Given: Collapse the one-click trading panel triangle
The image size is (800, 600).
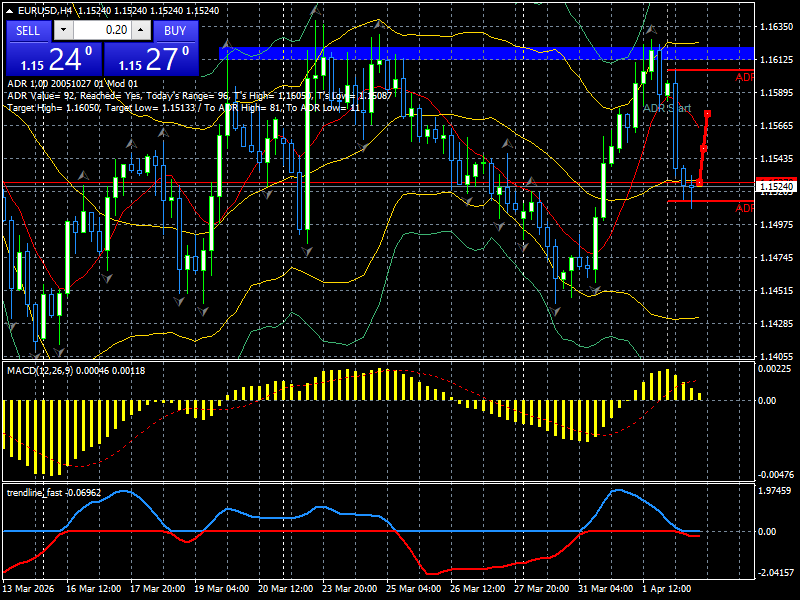Looking at the screenshot, I should pos(10,9).
